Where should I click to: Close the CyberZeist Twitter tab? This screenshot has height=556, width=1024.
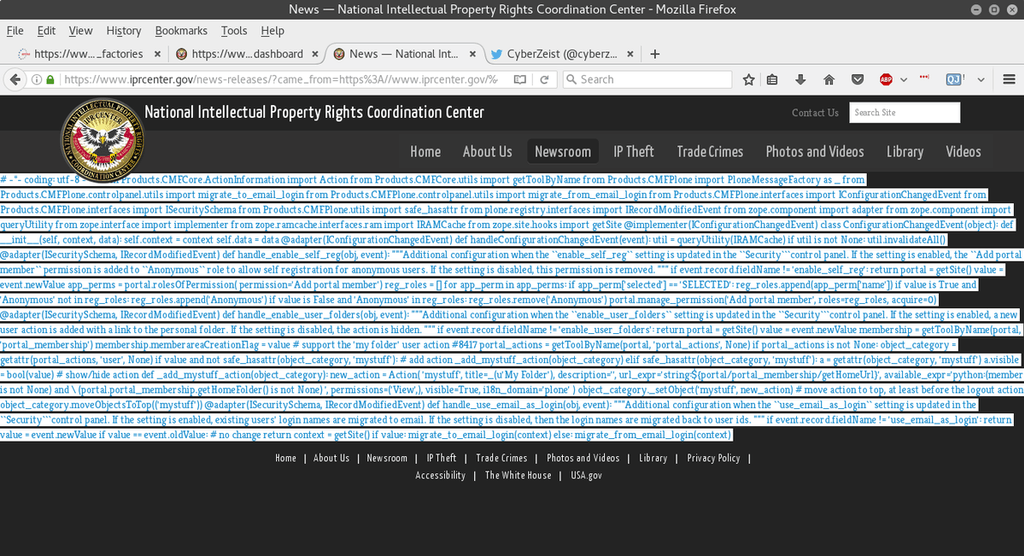(630, 54)
